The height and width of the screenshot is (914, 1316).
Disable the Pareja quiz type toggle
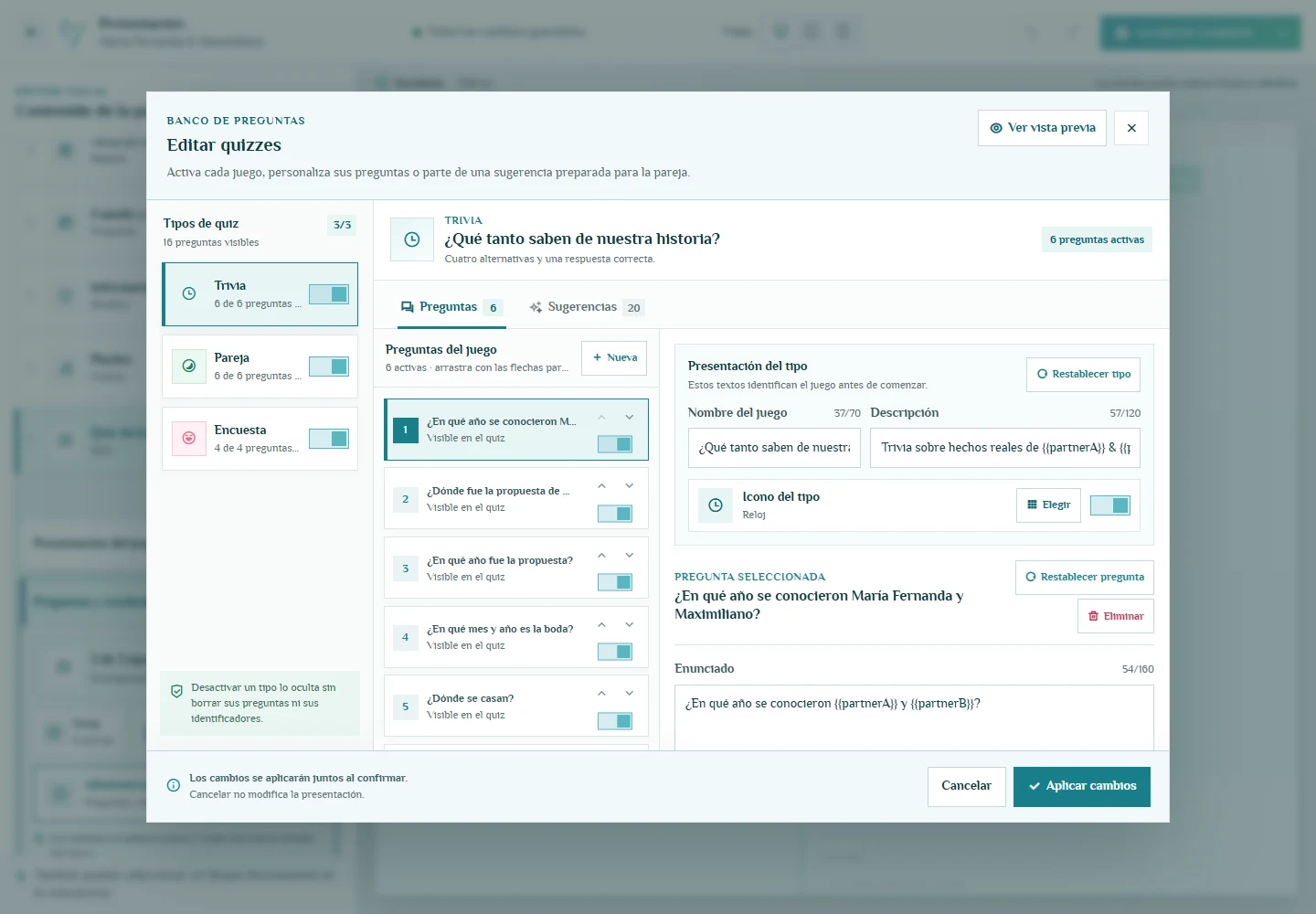[x=329, y=367]
